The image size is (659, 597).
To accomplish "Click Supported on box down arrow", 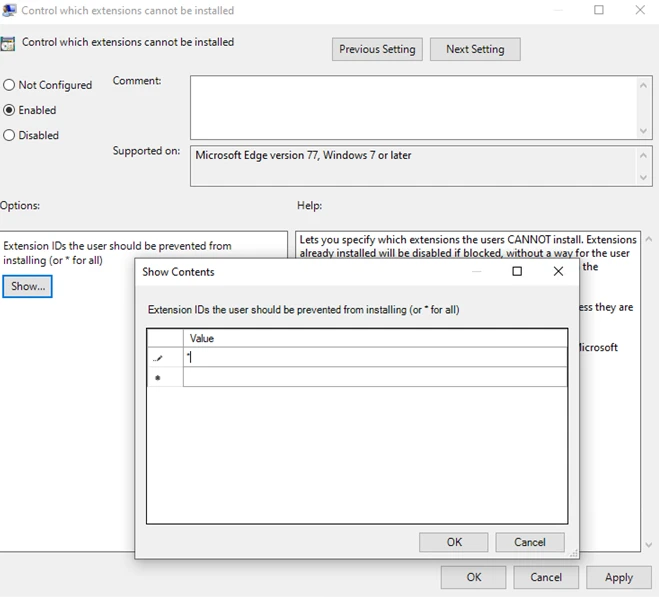I will (643, 177).
